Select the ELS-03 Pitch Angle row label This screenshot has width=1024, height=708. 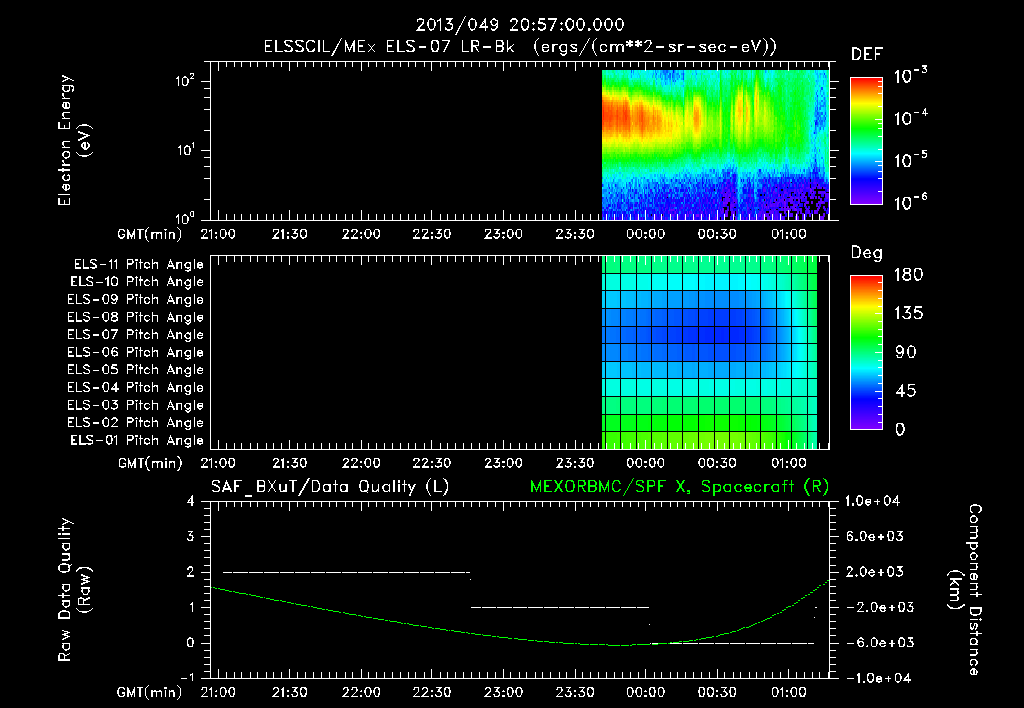pos(136,406)
